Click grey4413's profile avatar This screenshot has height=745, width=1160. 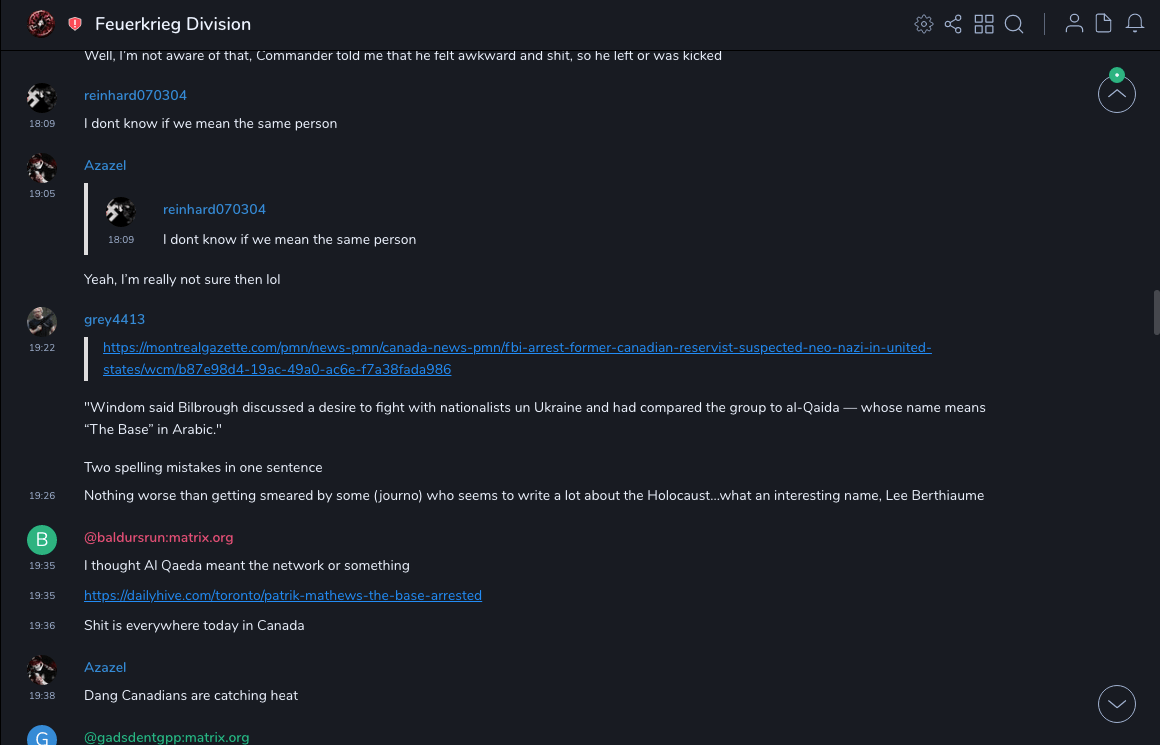[x=41, y=321]
